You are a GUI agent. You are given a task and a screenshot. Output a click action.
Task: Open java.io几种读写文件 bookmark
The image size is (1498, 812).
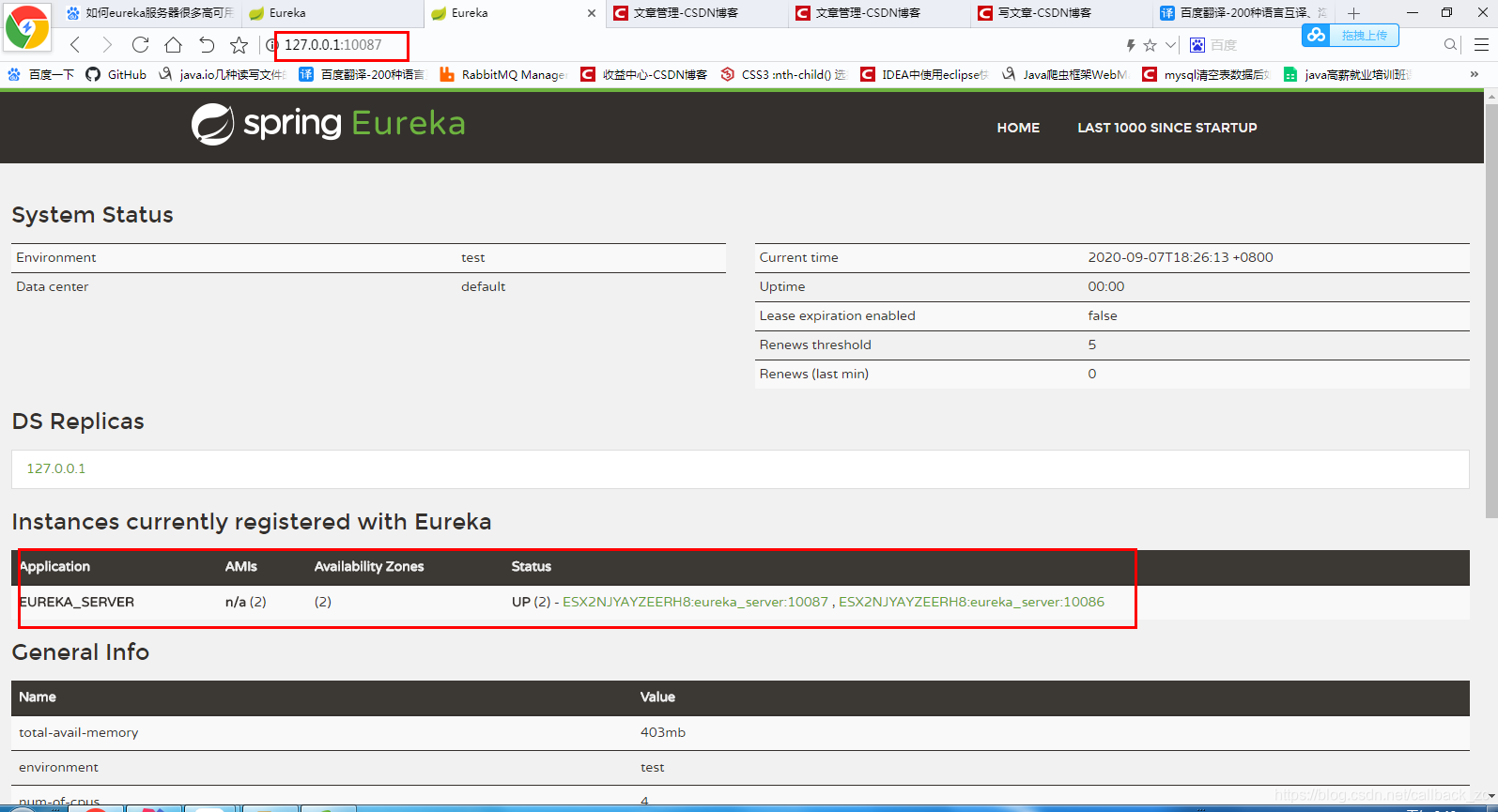(222, 74)
